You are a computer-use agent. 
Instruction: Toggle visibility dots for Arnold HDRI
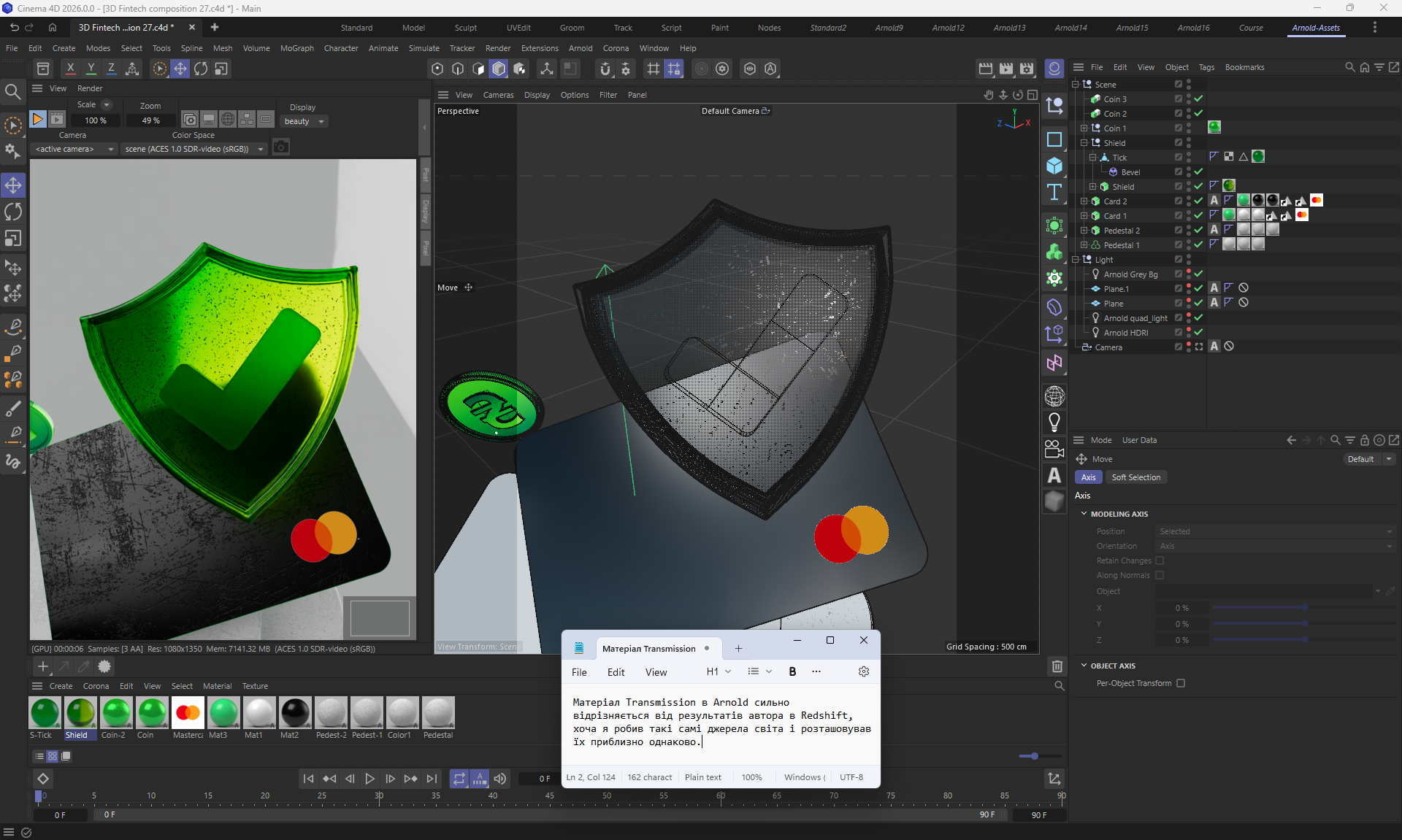pos(1189,332)
